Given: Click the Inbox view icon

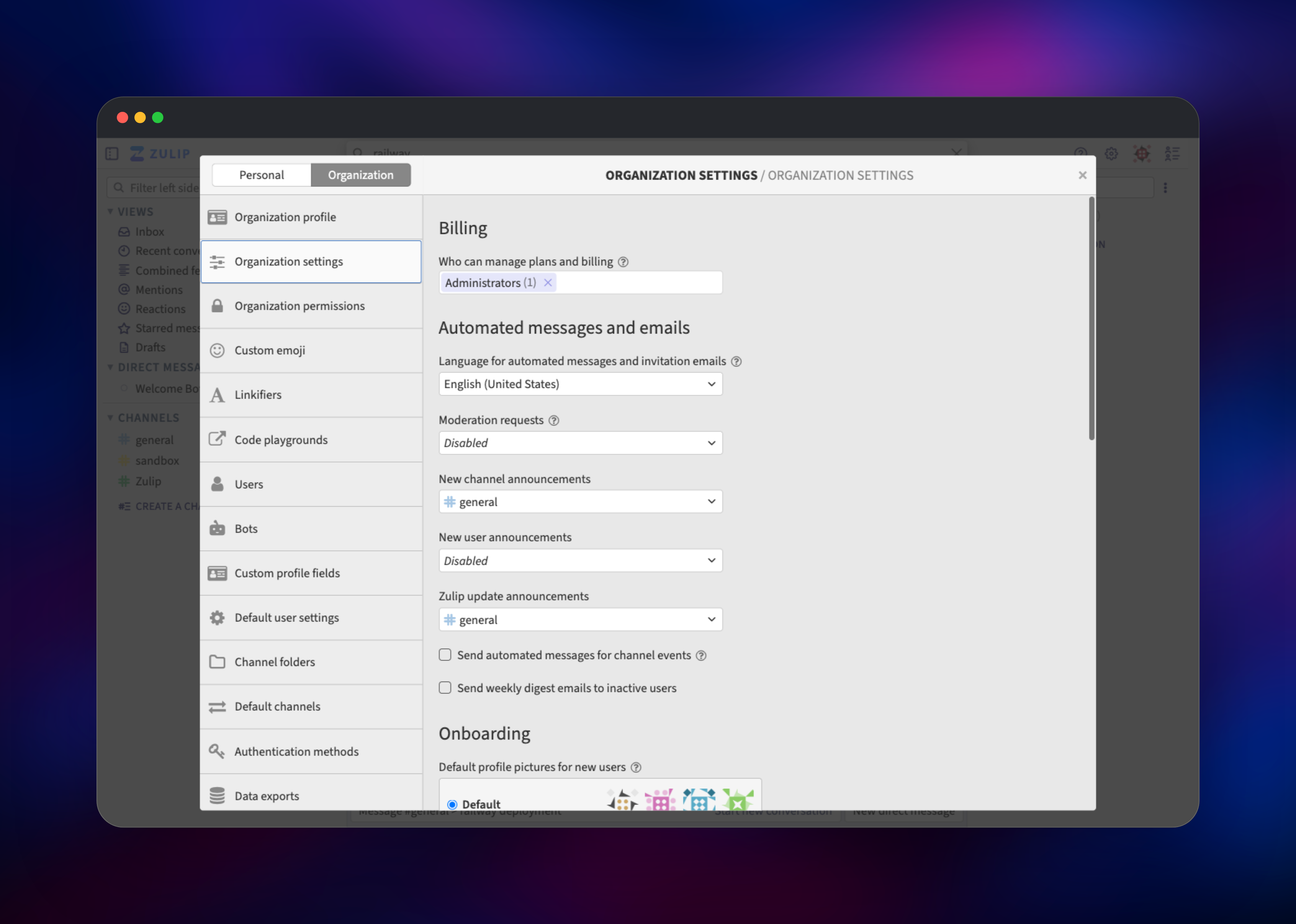Looking at the screenshot, I should (124, 232).
